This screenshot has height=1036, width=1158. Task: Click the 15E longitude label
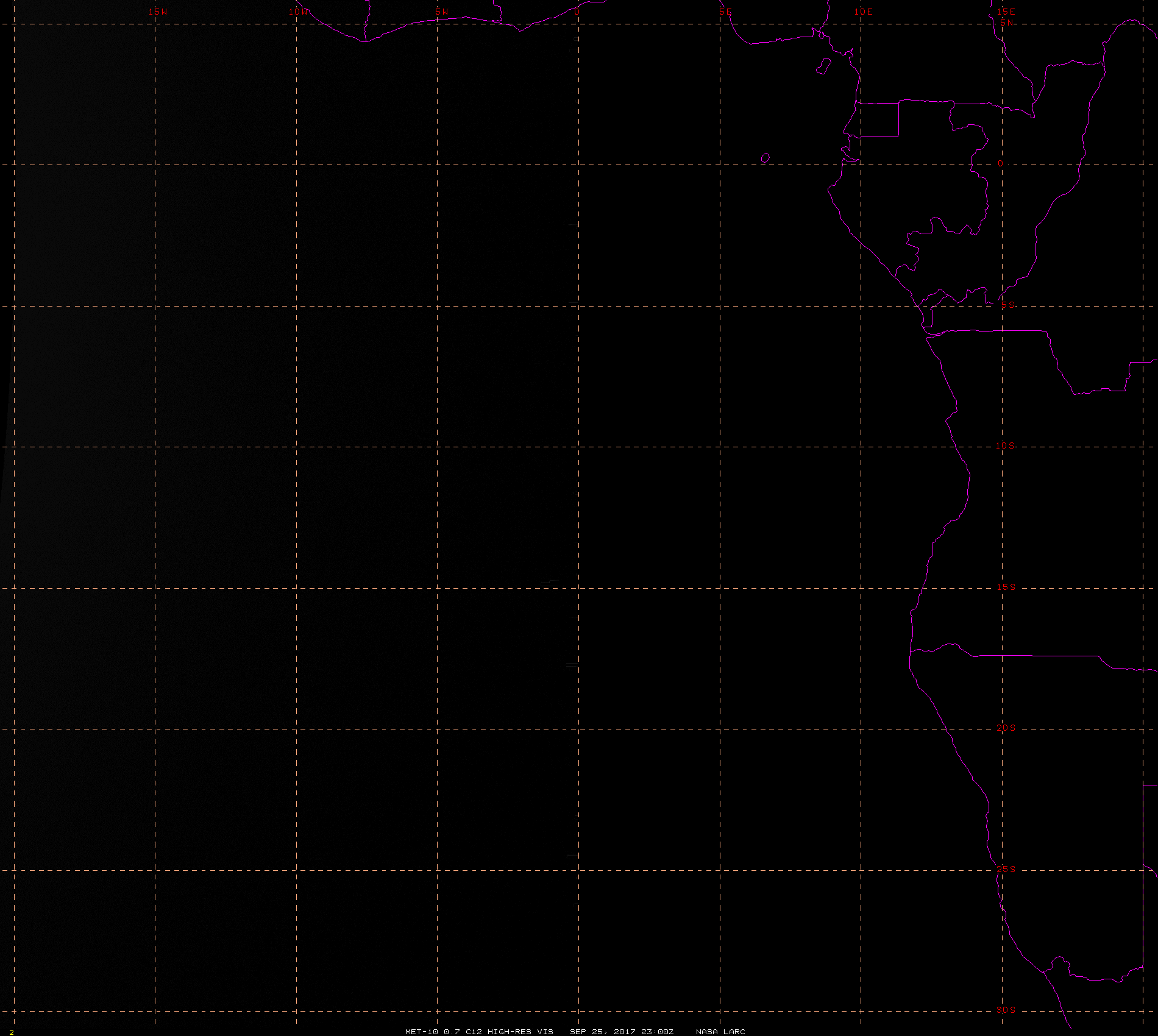[x=1006, y=12]
